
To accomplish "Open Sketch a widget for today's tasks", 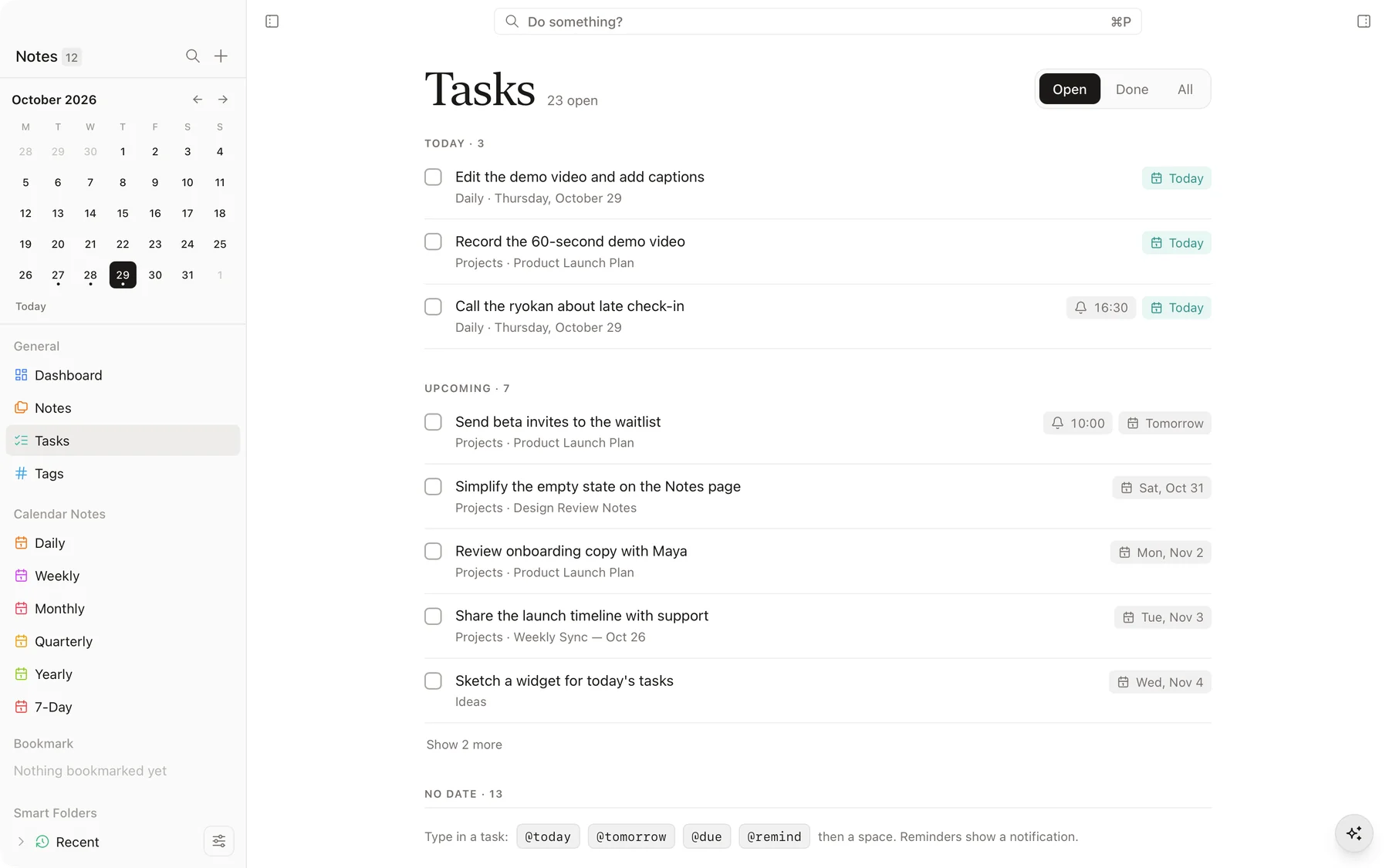I will click(564, 681).
